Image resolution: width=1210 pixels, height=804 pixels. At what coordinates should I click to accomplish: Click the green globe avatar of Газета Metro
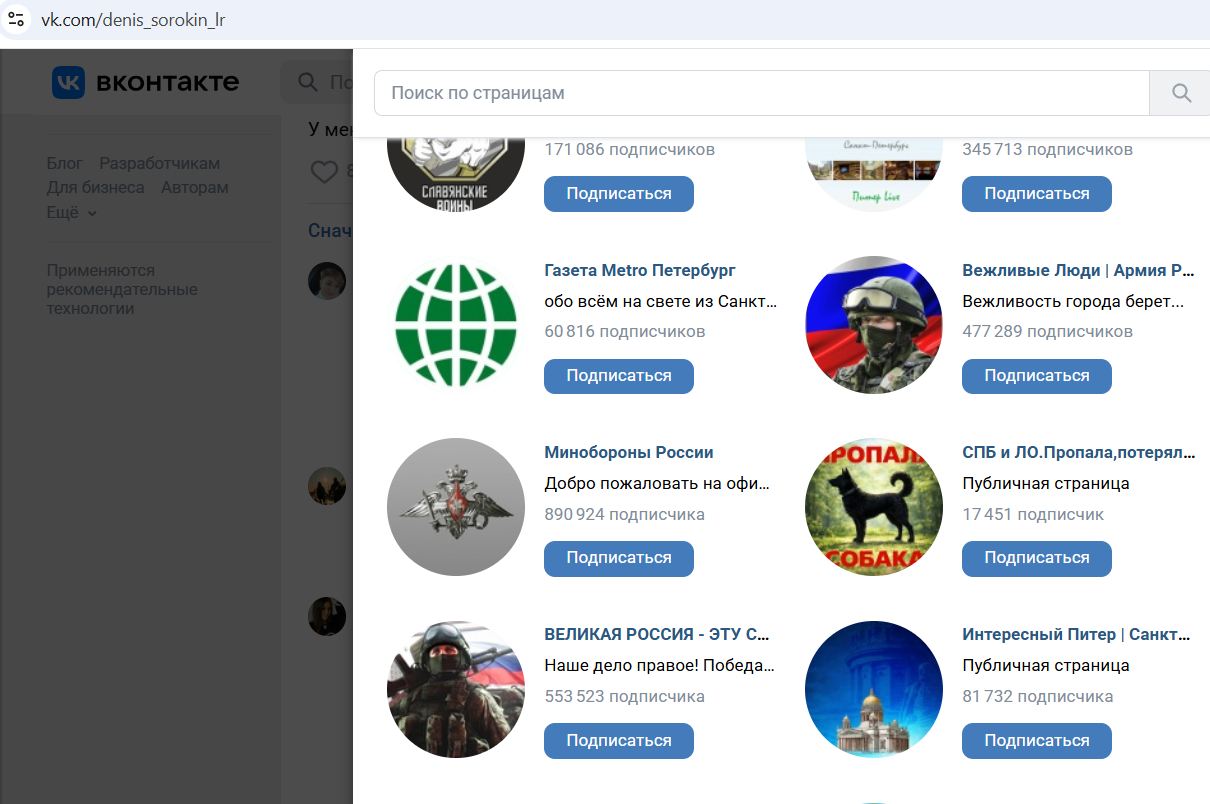coord(455,324)
